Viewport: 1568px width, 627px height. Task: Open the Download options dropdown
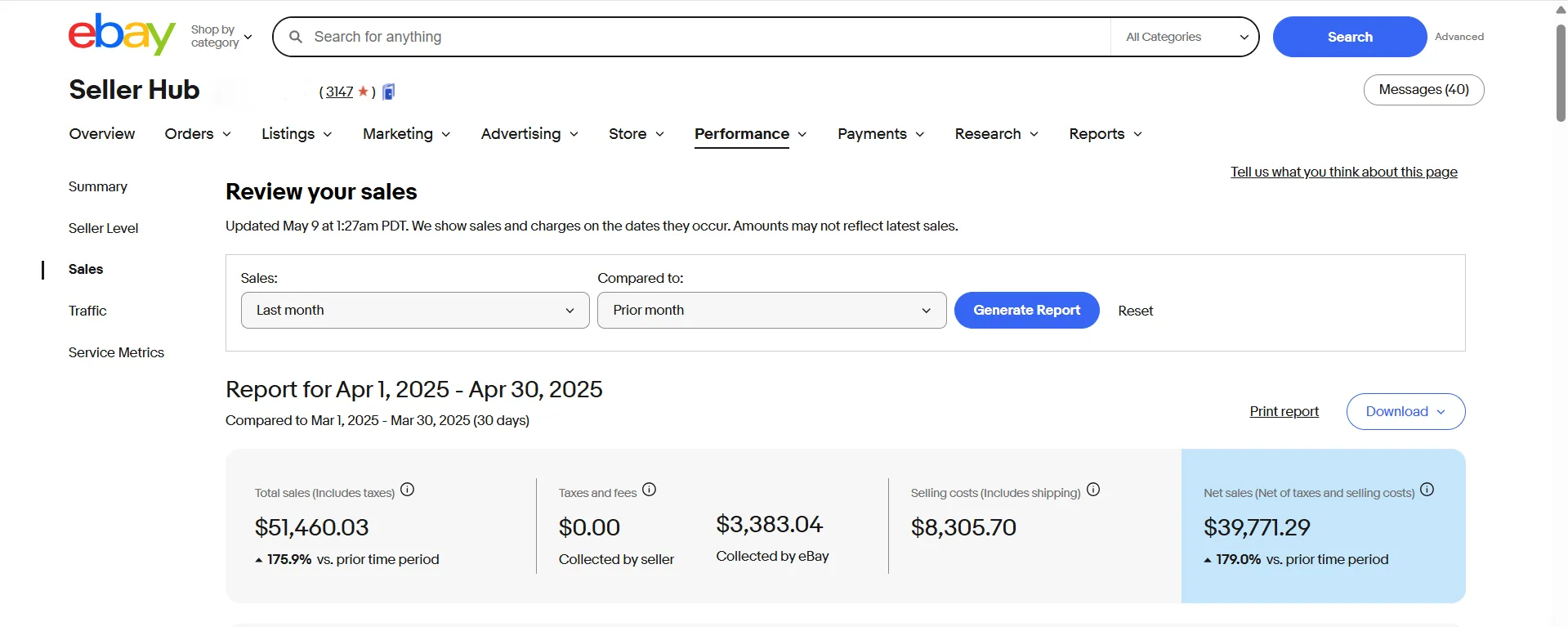(1405, 411)
